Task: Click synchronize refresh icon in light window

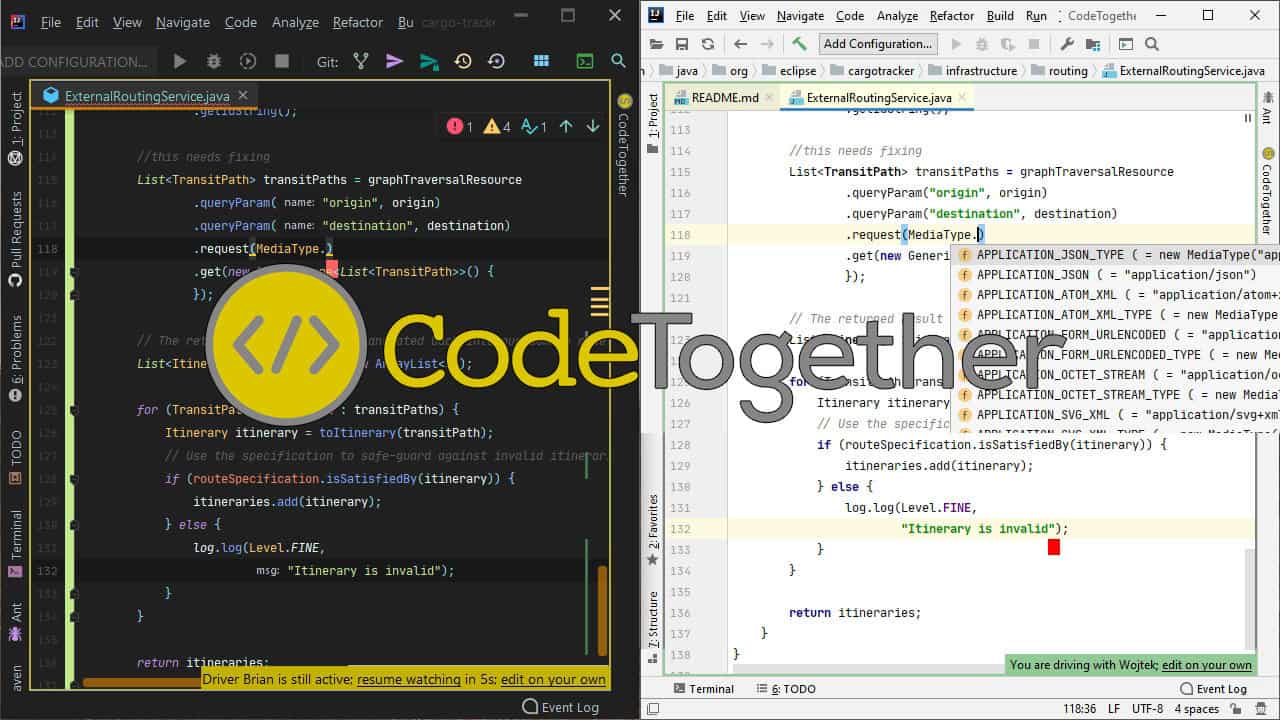Action: click(708, 44)
